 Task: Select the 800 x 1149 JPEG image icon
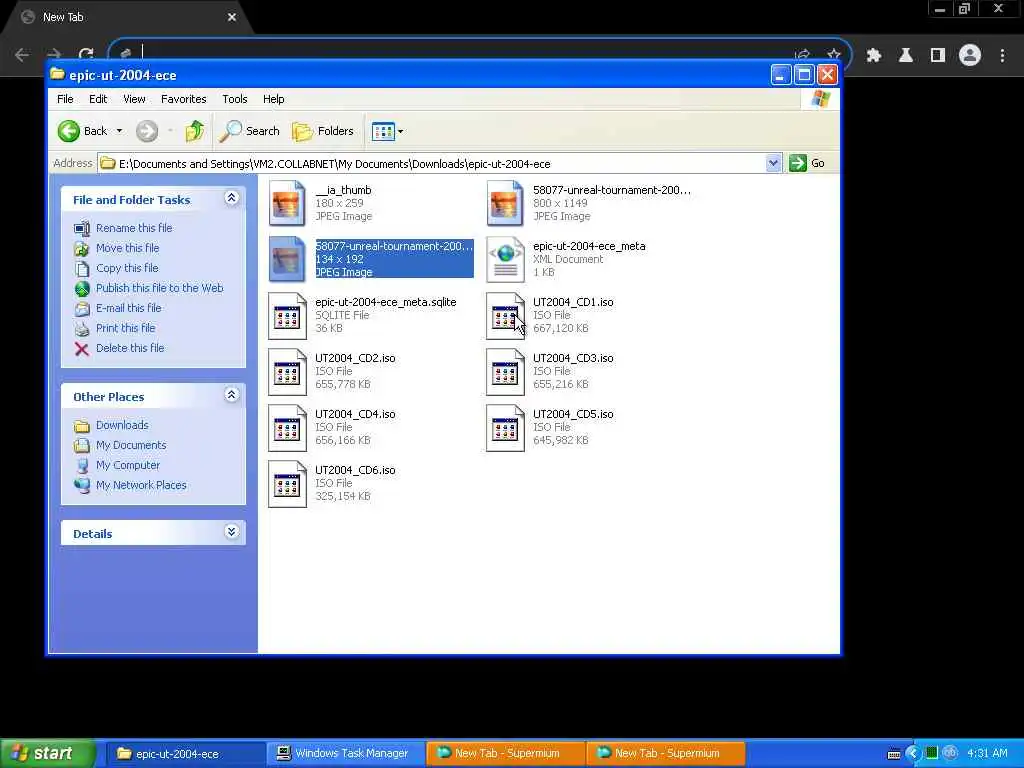[x=505, y=203]
